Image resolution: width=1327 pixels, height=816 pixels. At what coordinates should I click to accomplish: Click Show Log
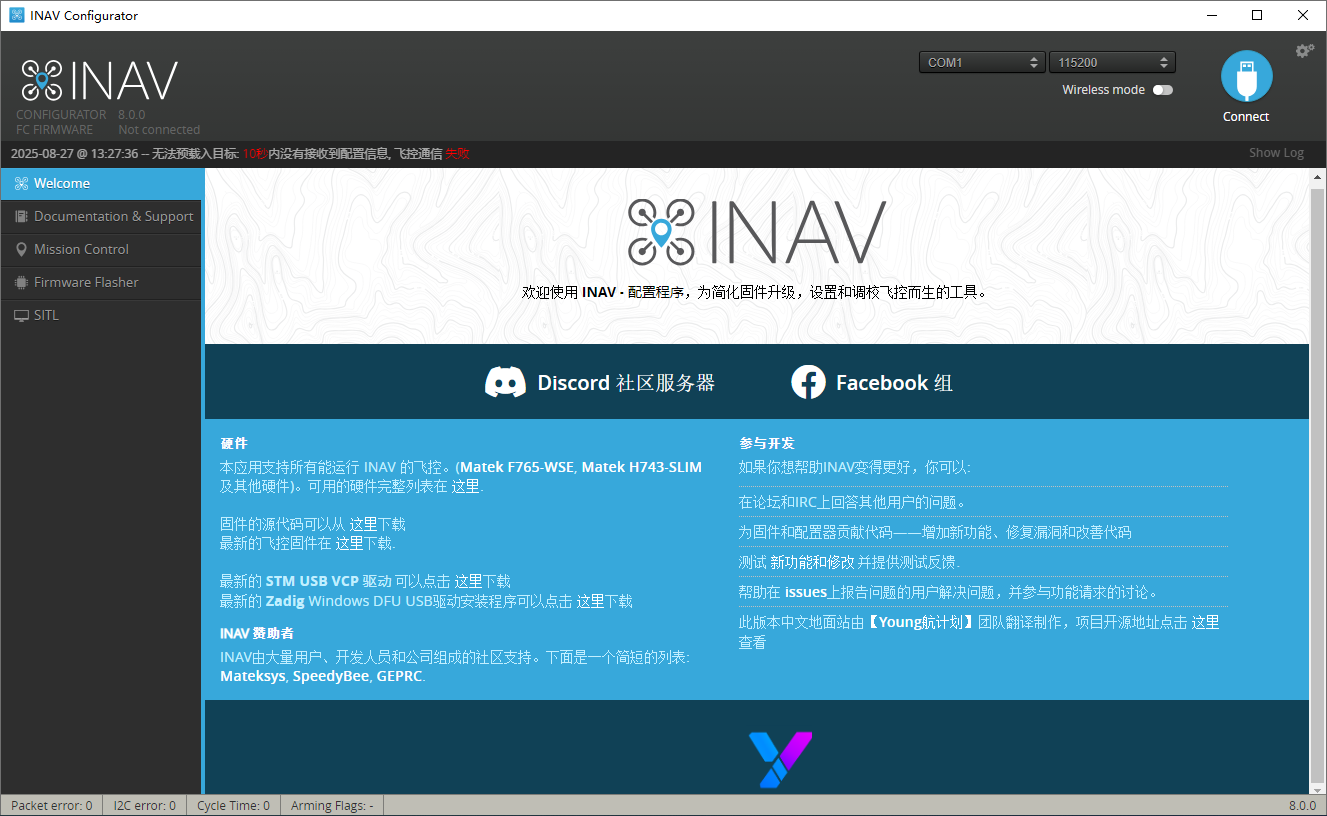[x=1276, y=153]
